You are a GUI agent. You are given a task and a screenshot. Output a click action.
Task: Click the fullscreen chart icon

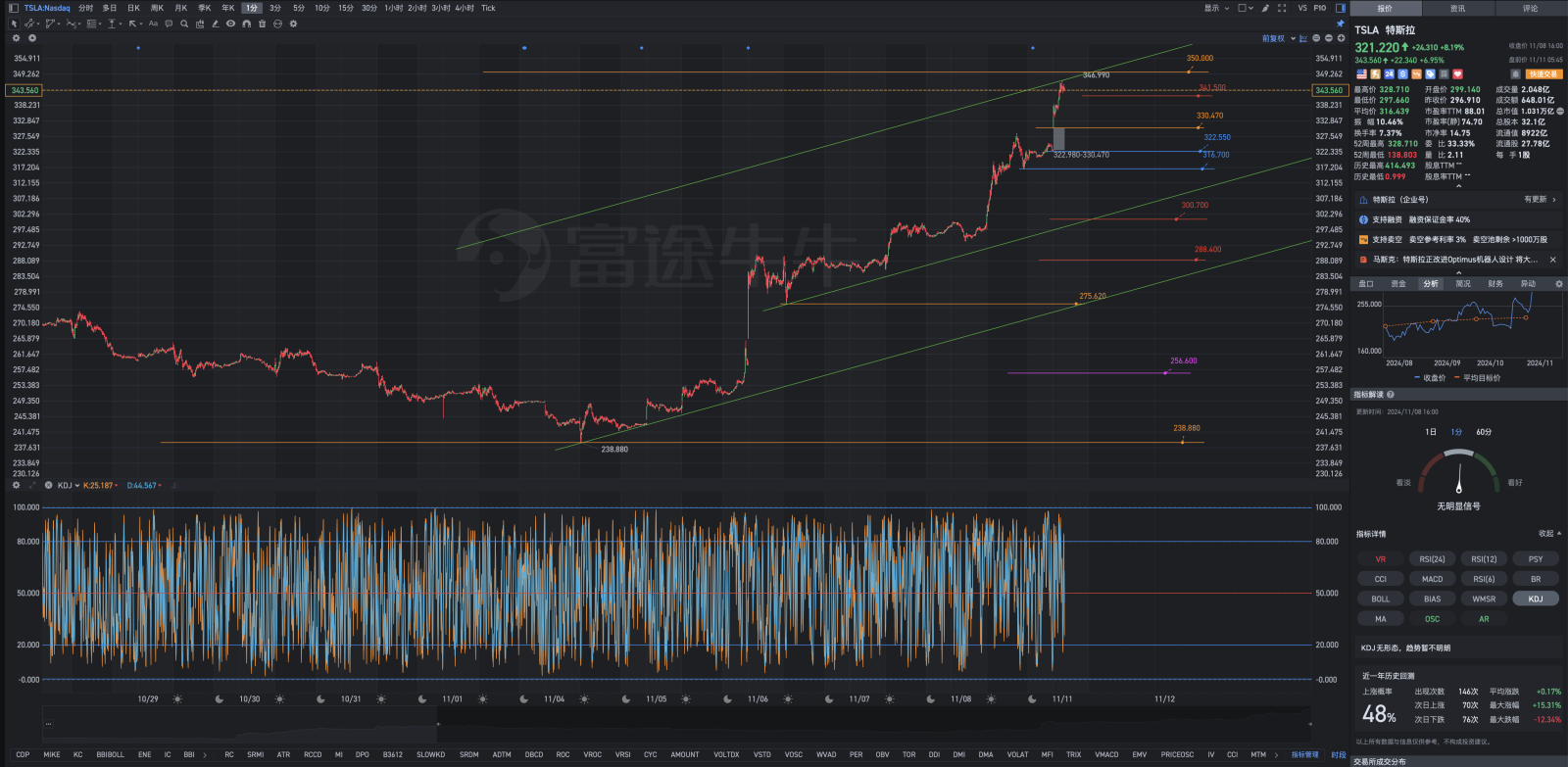1282,8
